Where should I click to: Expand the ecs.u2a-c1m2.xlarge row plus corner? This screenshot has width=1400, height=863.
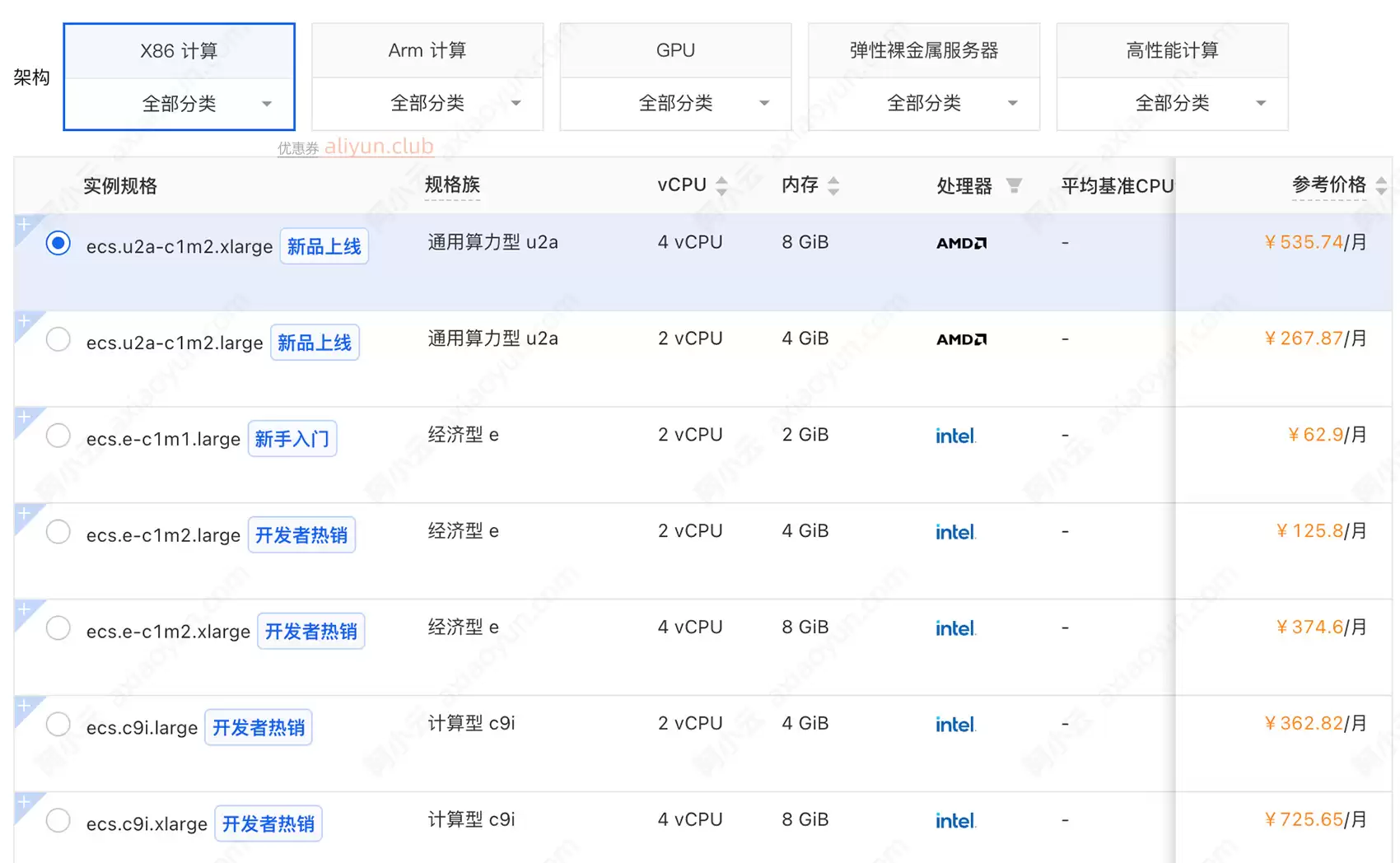pyautogui.click(x=25, y=225)
